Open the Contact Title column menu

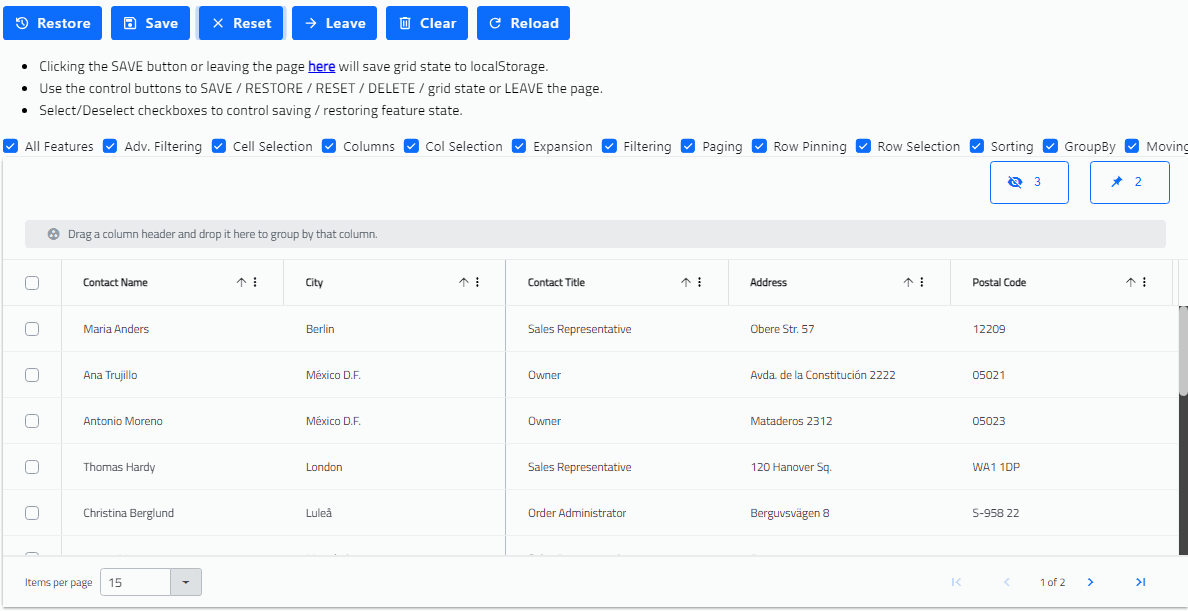point(699,283)
